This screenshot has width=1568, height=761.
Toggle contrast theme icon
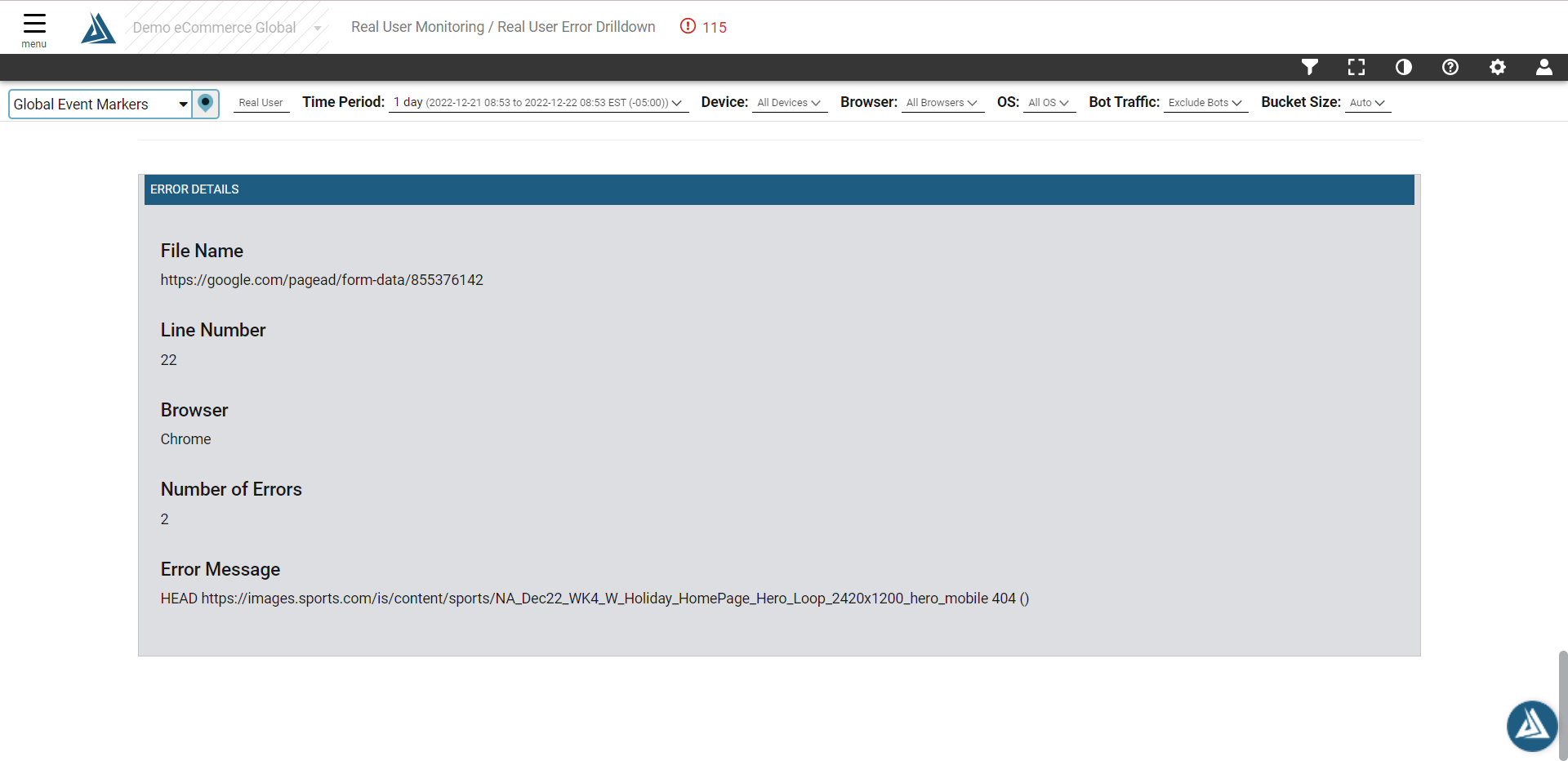(1404, 67)
